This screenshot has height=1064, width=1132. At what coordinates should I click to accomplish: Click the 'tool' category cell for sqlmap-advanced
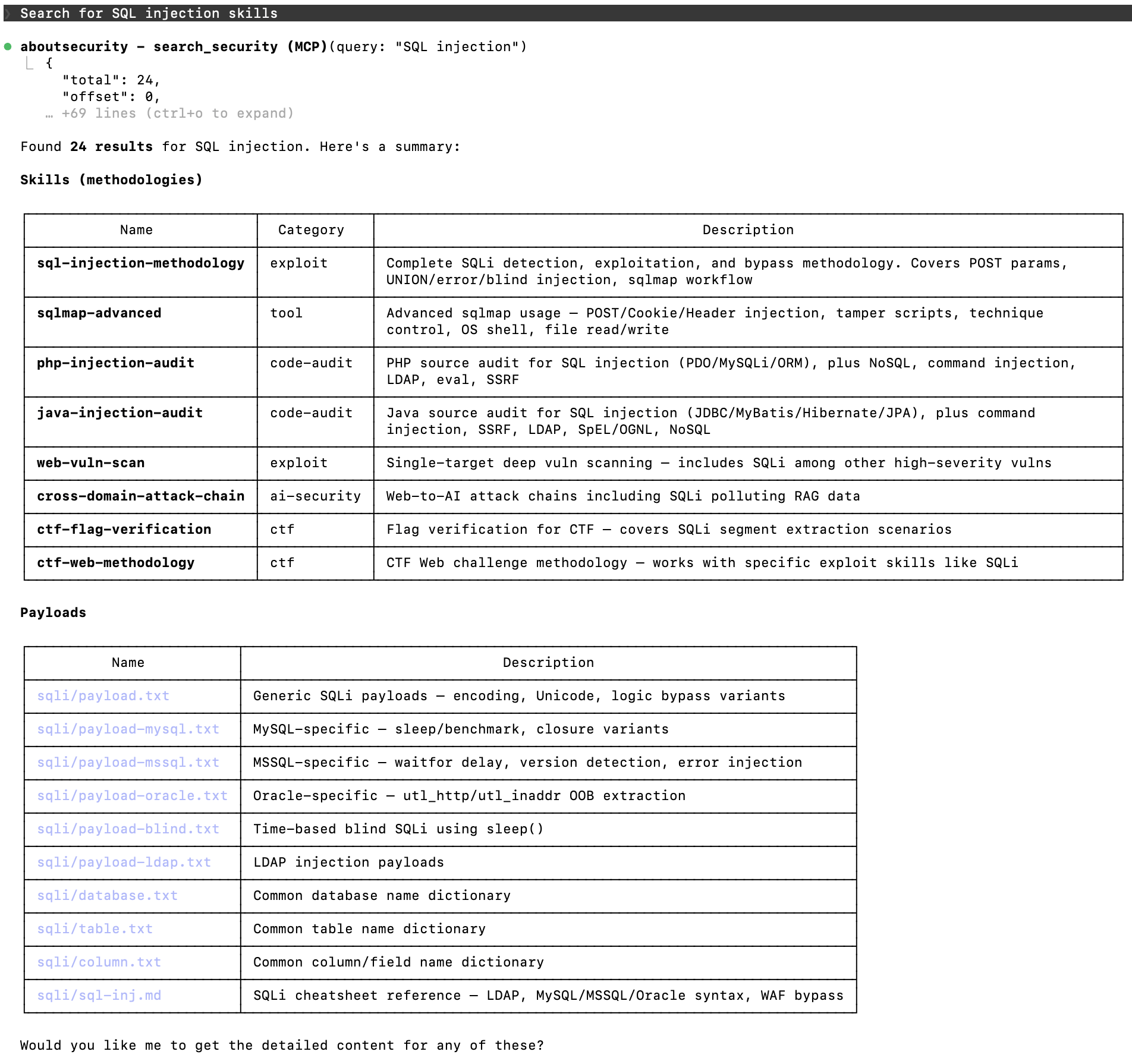tap(286, 313)
